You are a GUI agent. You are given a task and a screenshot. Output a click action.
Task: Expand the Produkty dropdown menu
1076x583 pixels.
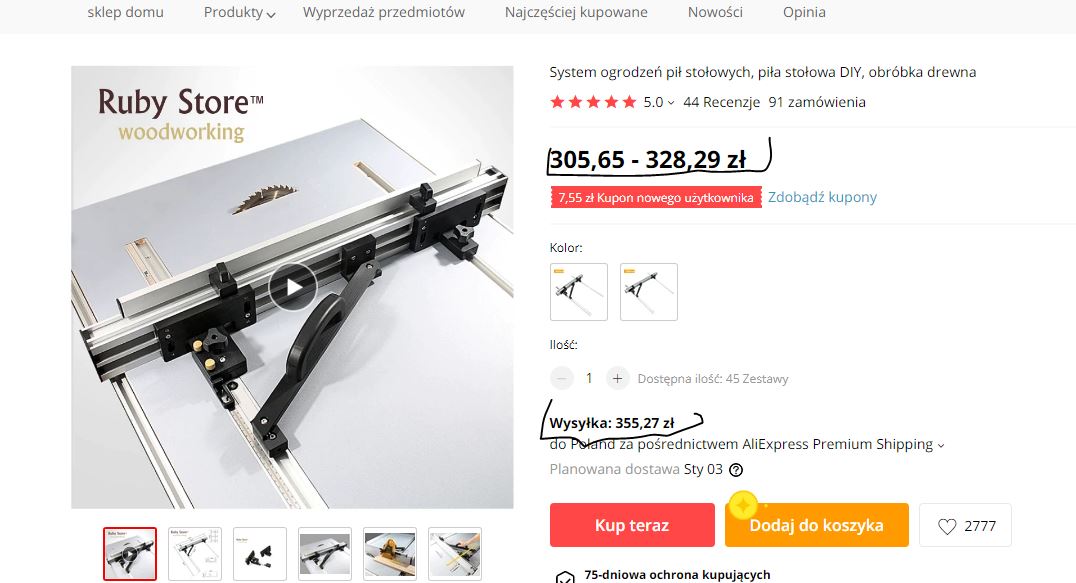click(x=239, y=12)
